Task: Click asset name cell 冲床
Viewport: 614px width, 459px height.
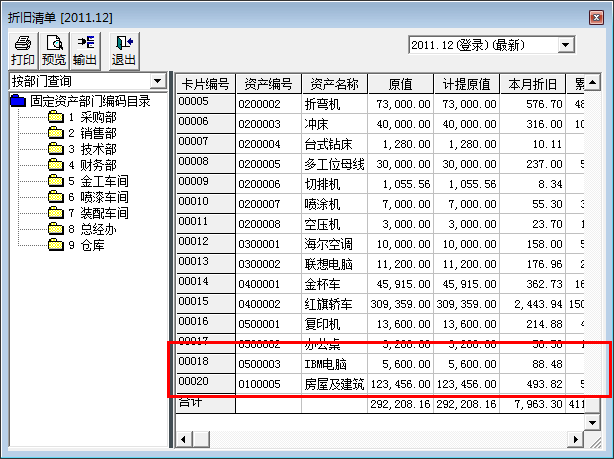Action: [334, 124]
